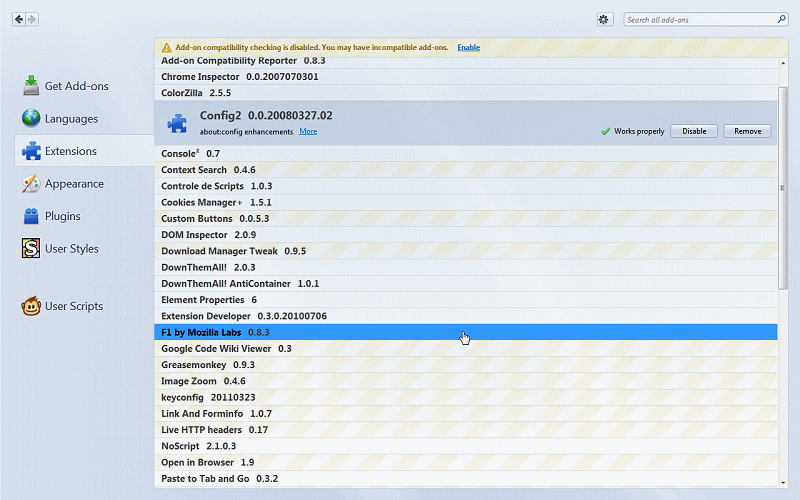The image size is (800, 500).
Task: Select Add-on Compatibility Reporter 0.8.3 row
Action: tap(466, 61)
